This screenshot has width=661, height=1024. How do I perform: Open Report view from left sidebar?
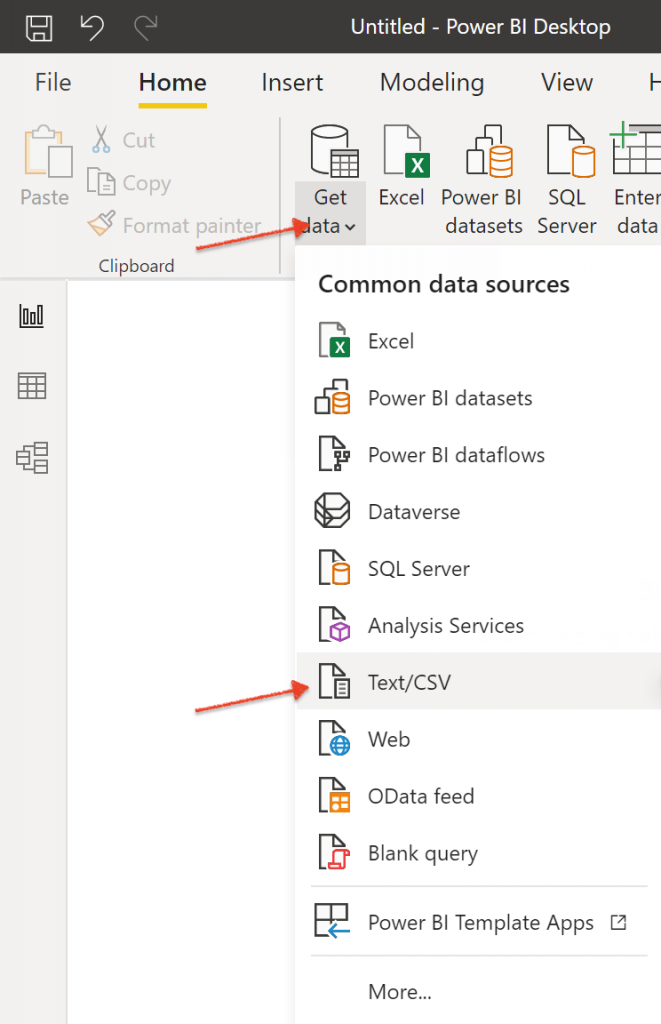click(32, 316)
